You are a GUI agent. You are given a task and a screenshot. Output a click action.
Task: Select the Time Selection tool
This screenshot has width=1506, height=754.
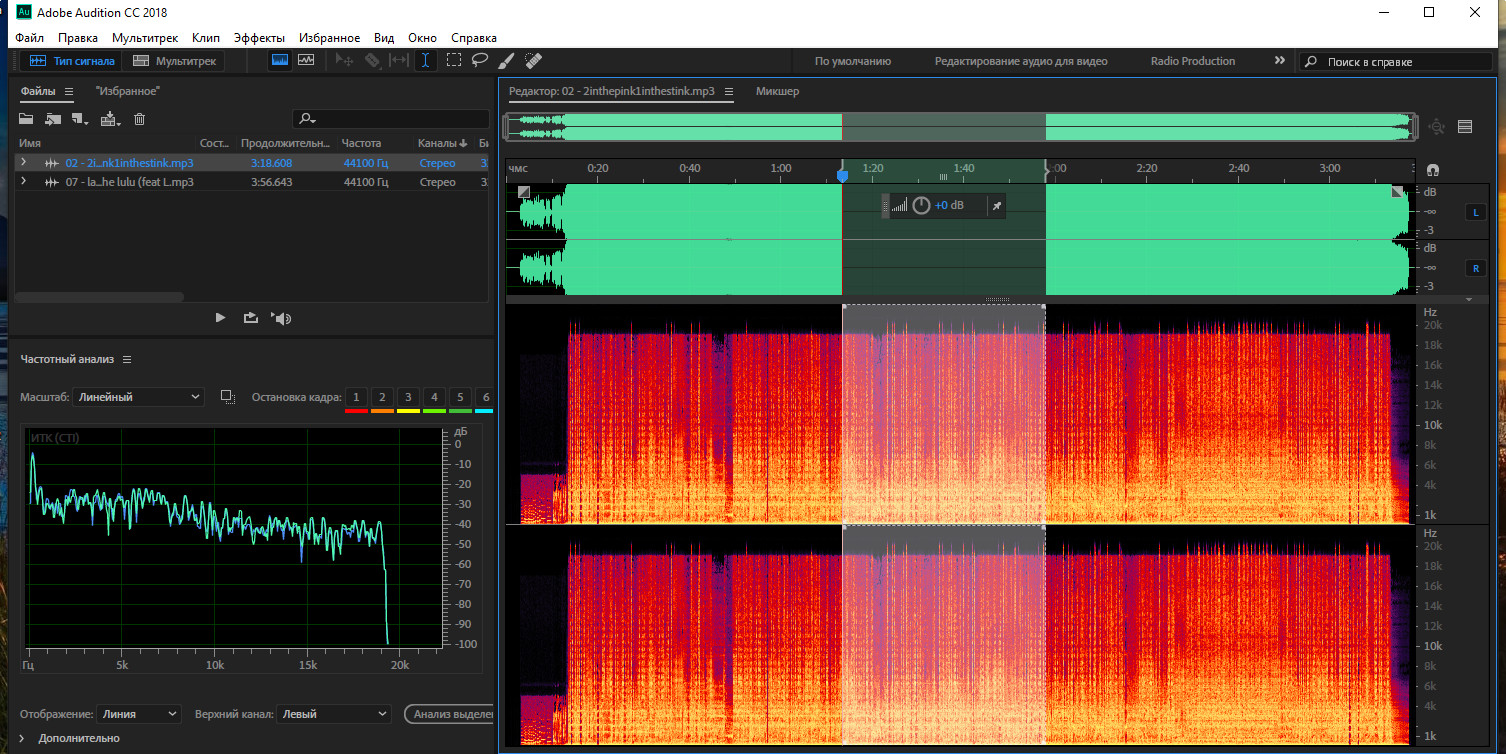click(x=426, y=60)
